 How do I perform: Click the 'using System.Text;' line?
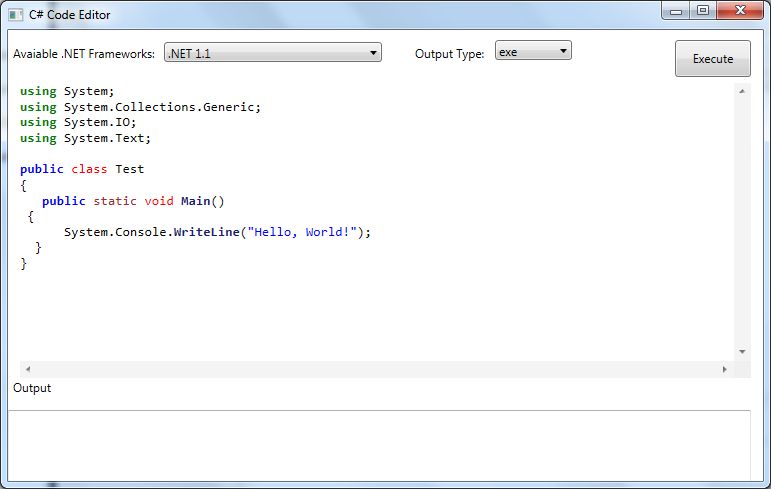point(85,138)
